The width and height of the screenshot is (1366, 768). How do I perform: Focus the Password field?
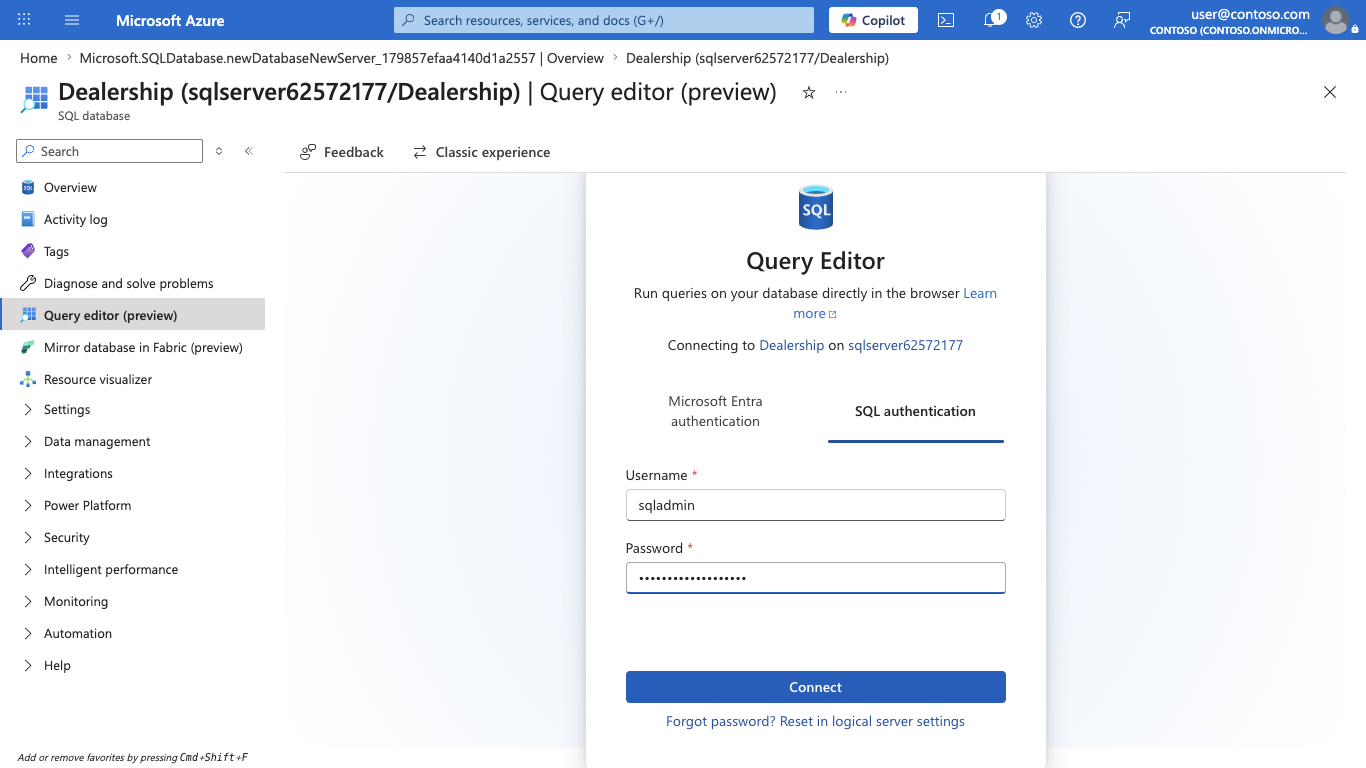point(815,578)
